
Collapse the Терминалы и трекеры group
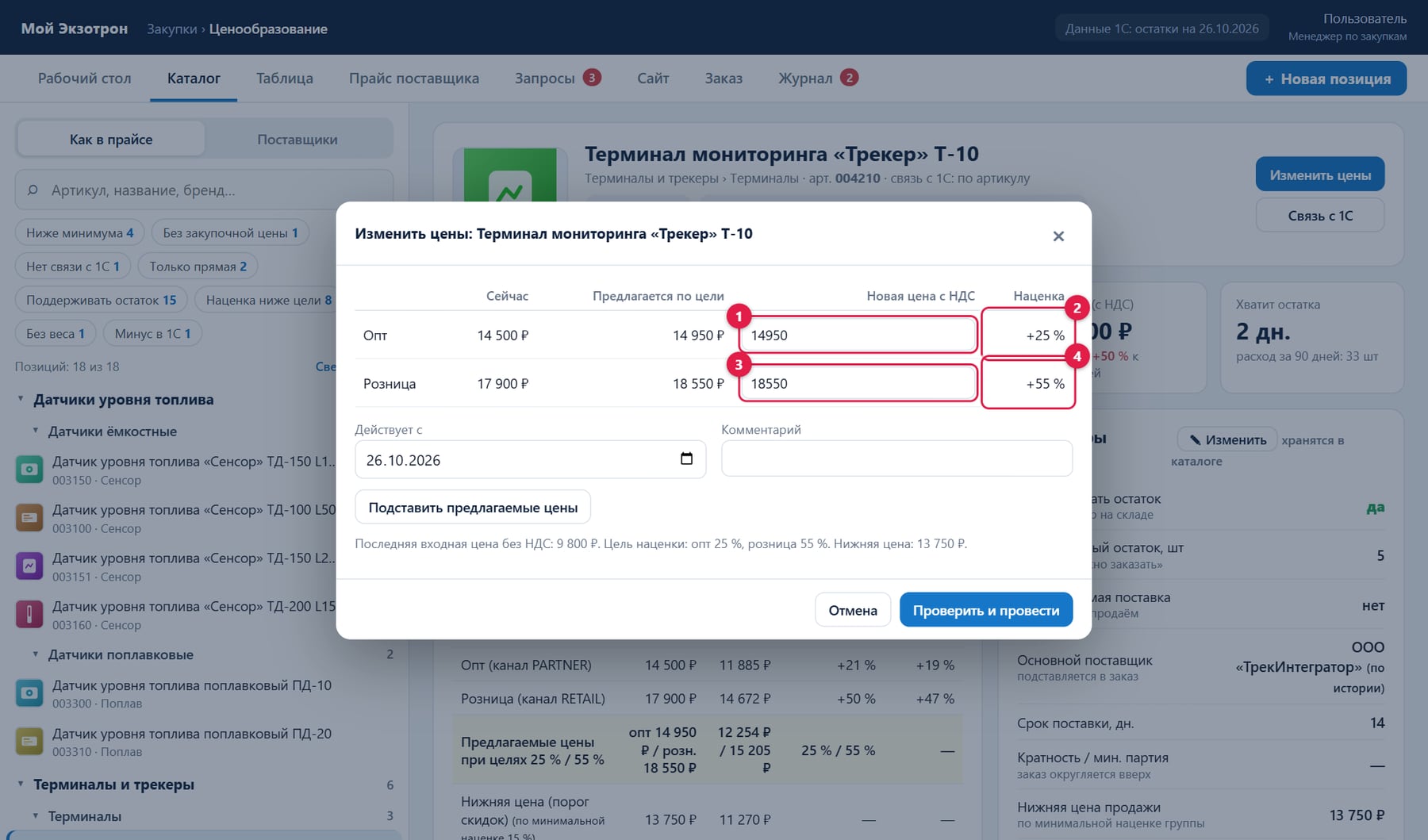[x=21, y=784]
